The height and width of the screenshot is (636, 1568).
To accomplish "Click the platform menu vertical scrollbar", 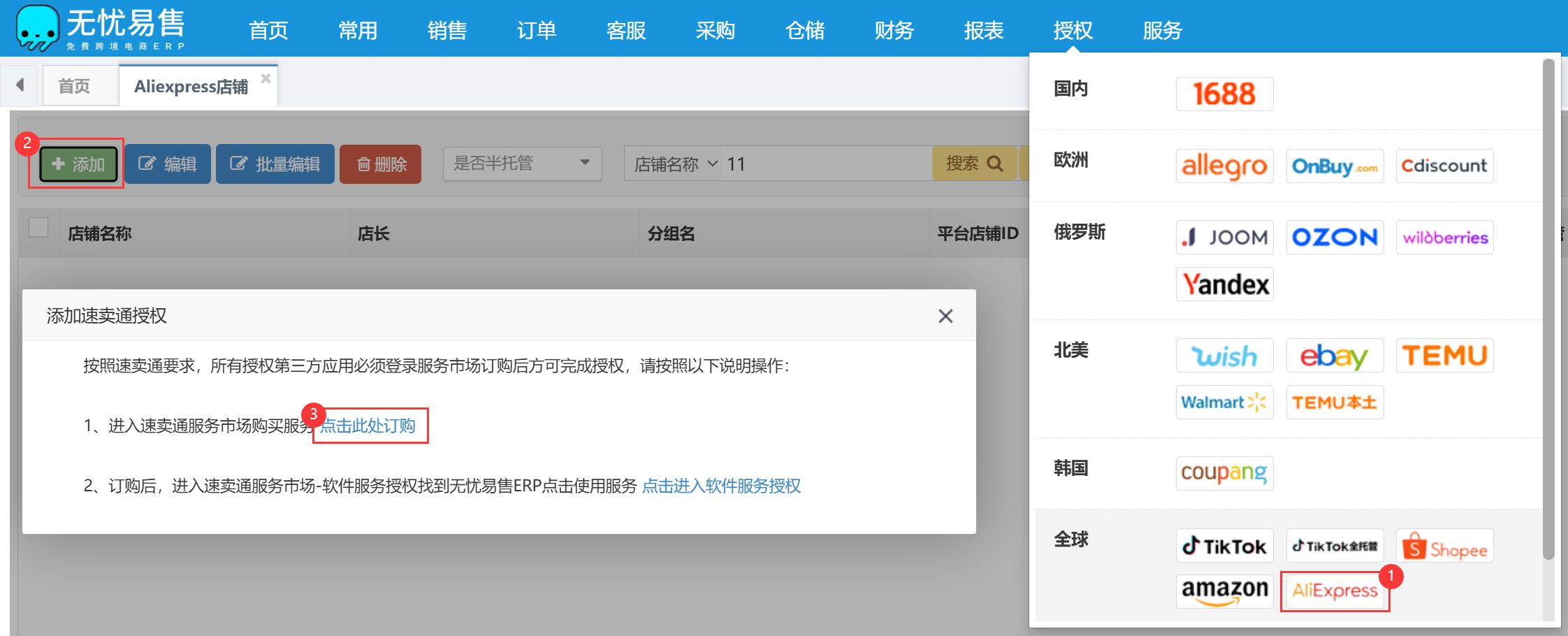I will [x=1548, y=308].
